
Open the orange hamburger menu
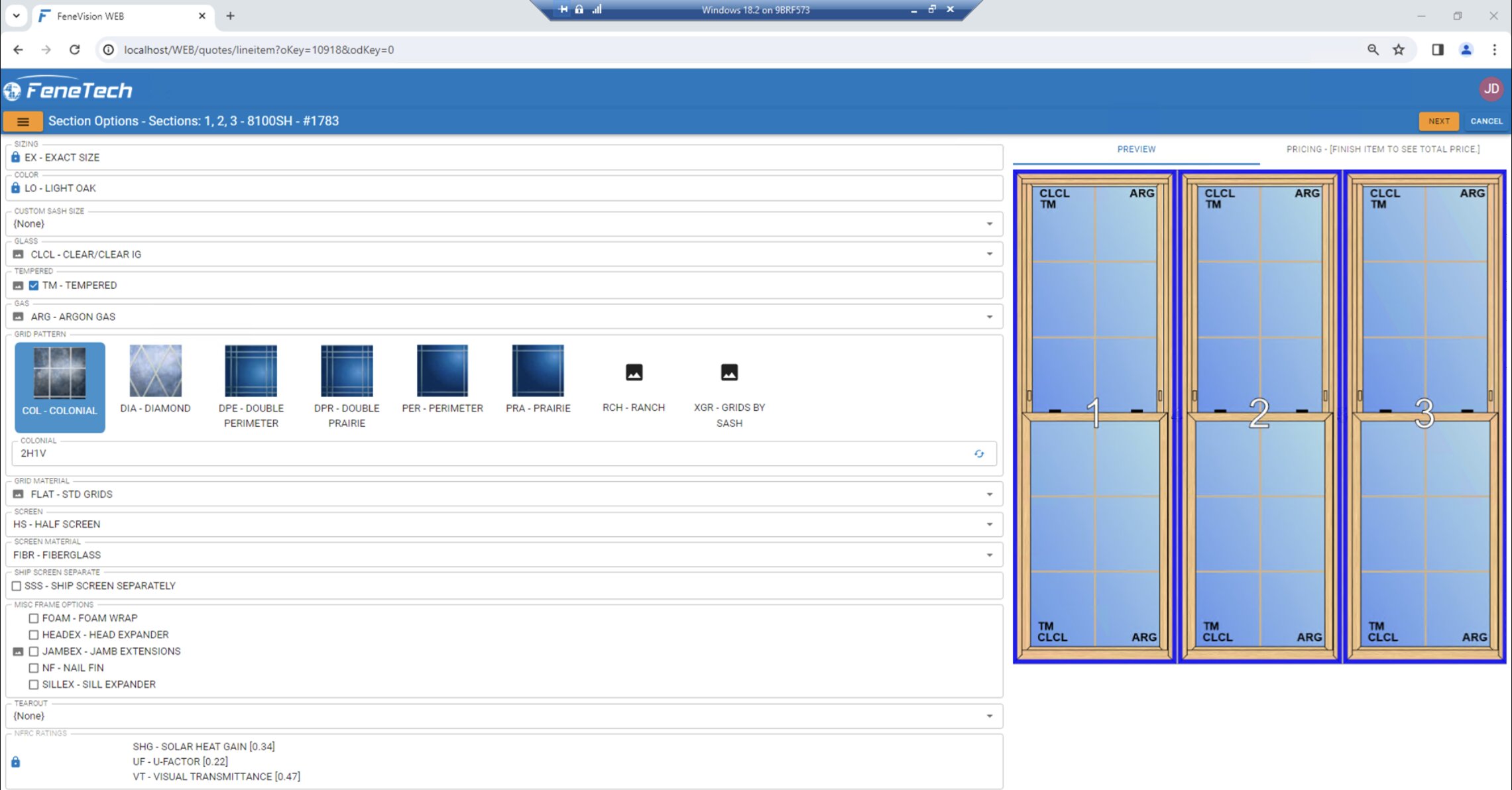coord(23,121)
